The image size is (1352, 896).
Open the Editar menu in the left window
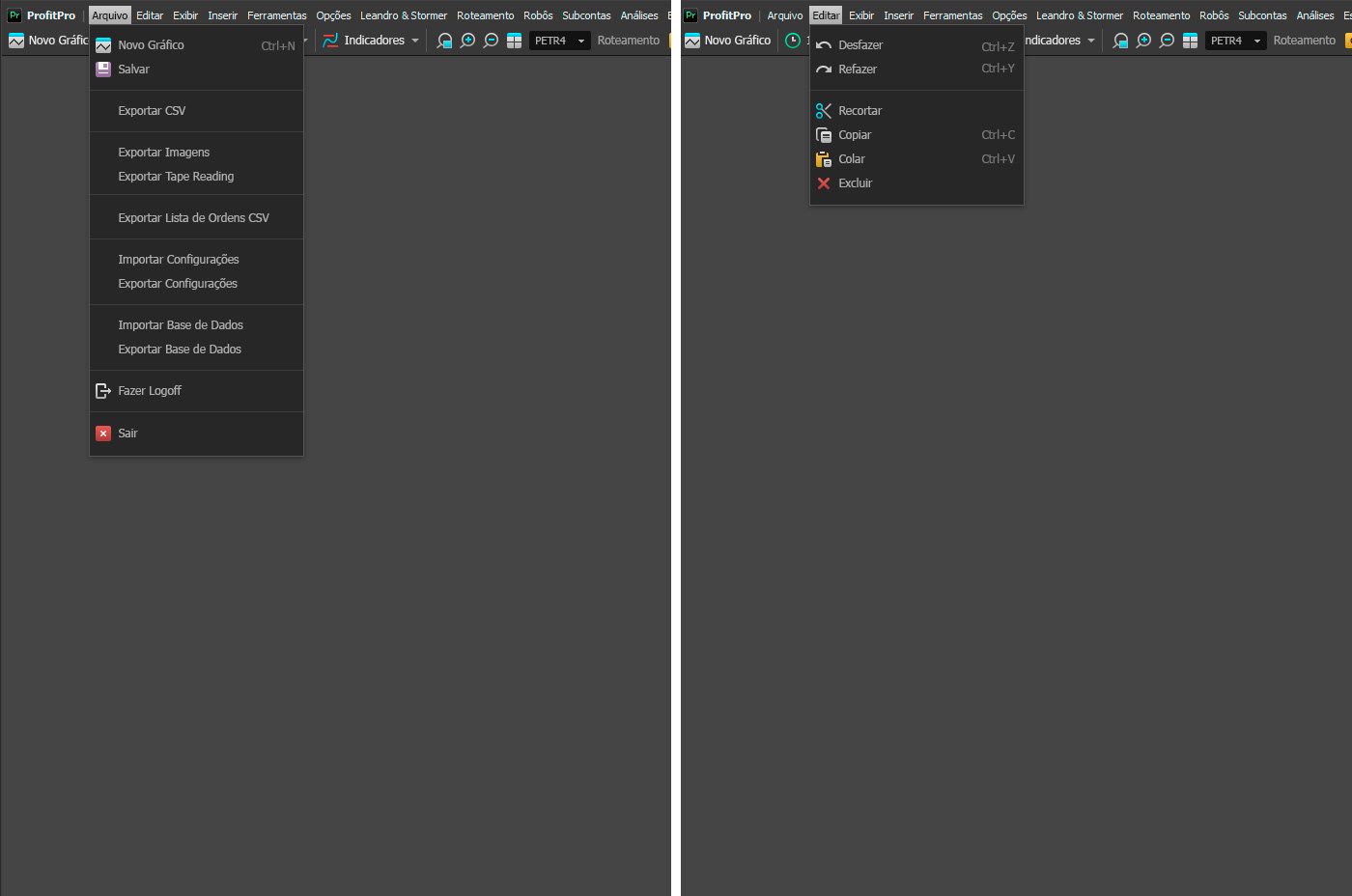pyautogui.click(x=150, y=15)
